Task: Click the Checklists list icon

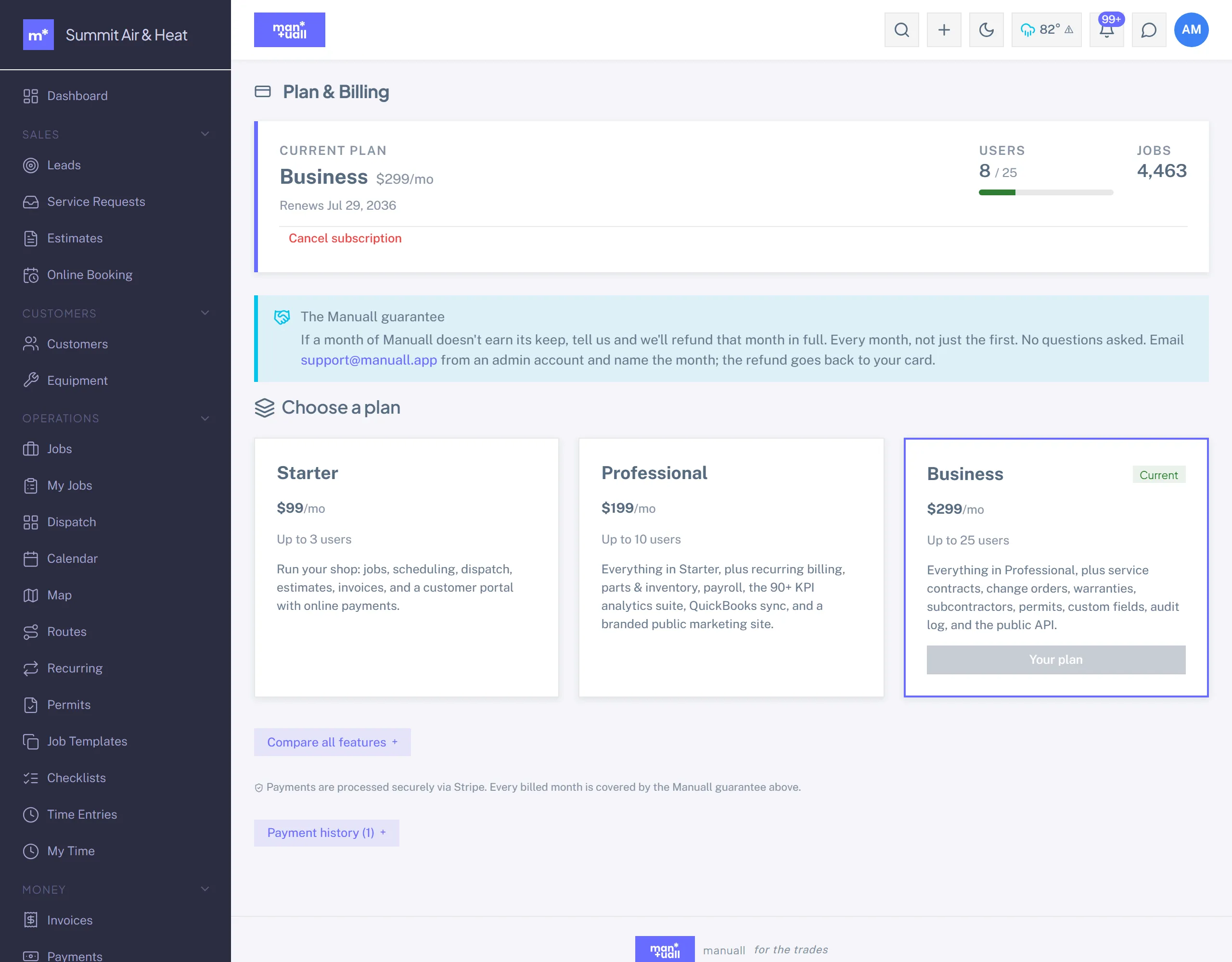Action: [x=30, y=778]
